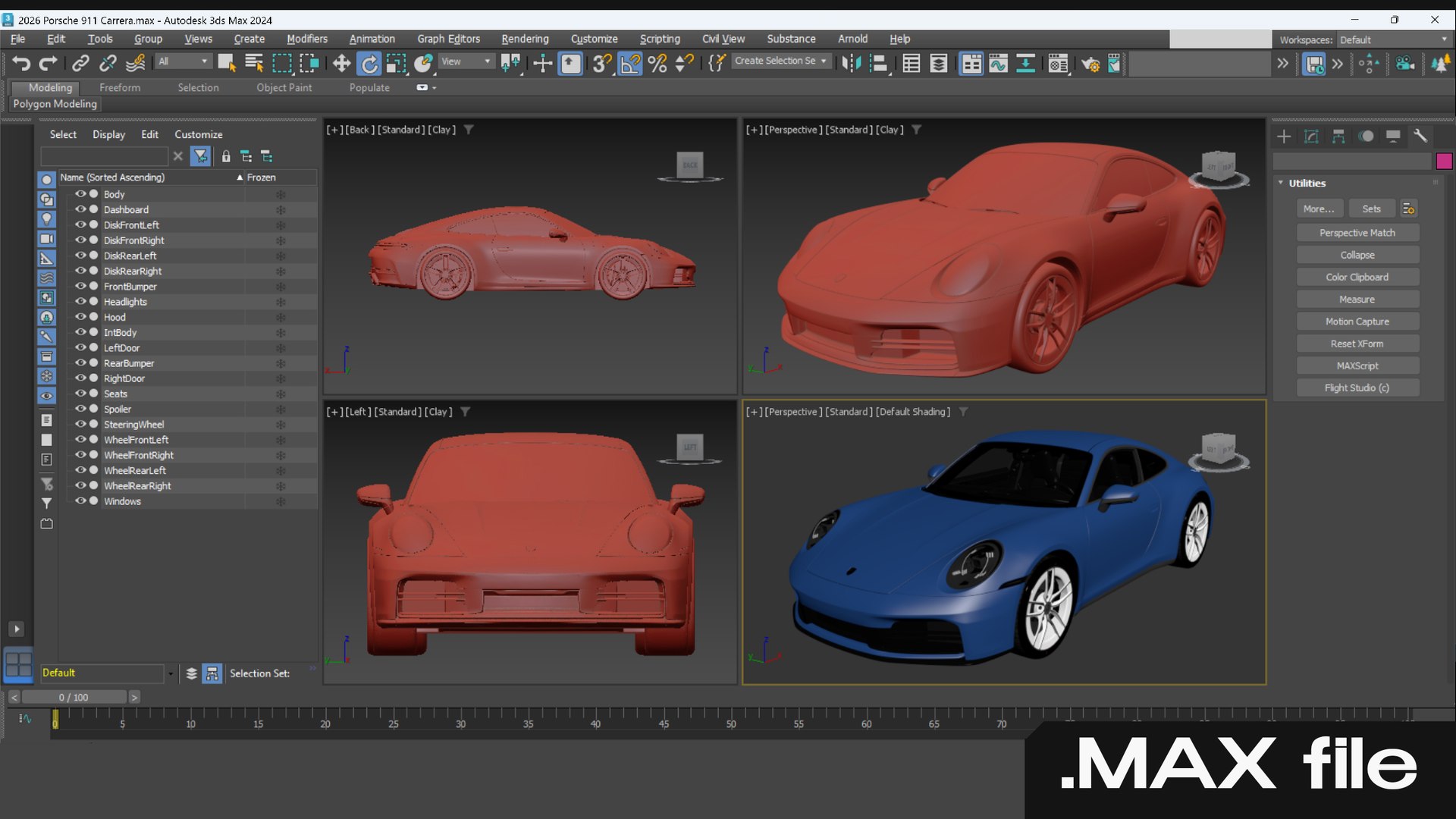Open the Back viewport [+] menu

coord(334,130)
